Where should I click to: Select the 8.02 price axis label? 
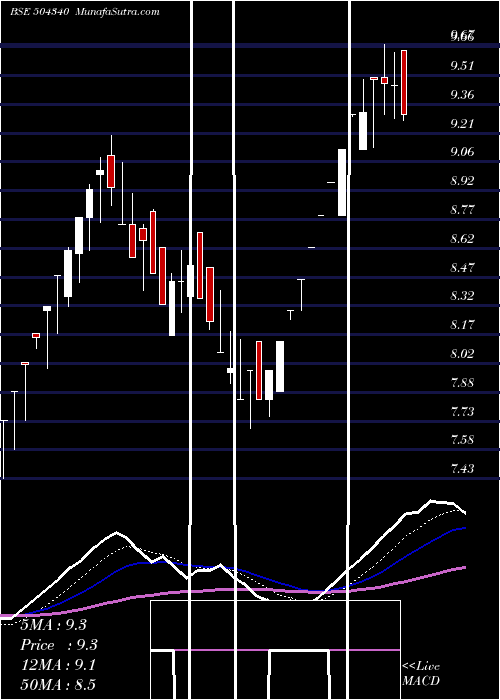(x=462, y=354)
